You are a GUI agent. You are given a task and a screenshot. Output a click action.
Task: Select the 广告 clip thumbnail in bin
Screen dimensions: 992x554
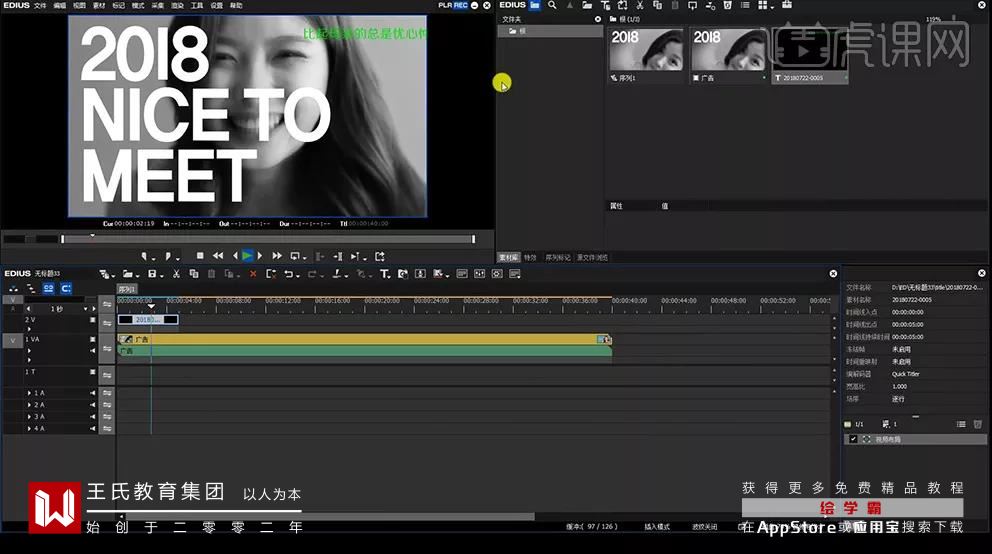(x=728, y=55)
